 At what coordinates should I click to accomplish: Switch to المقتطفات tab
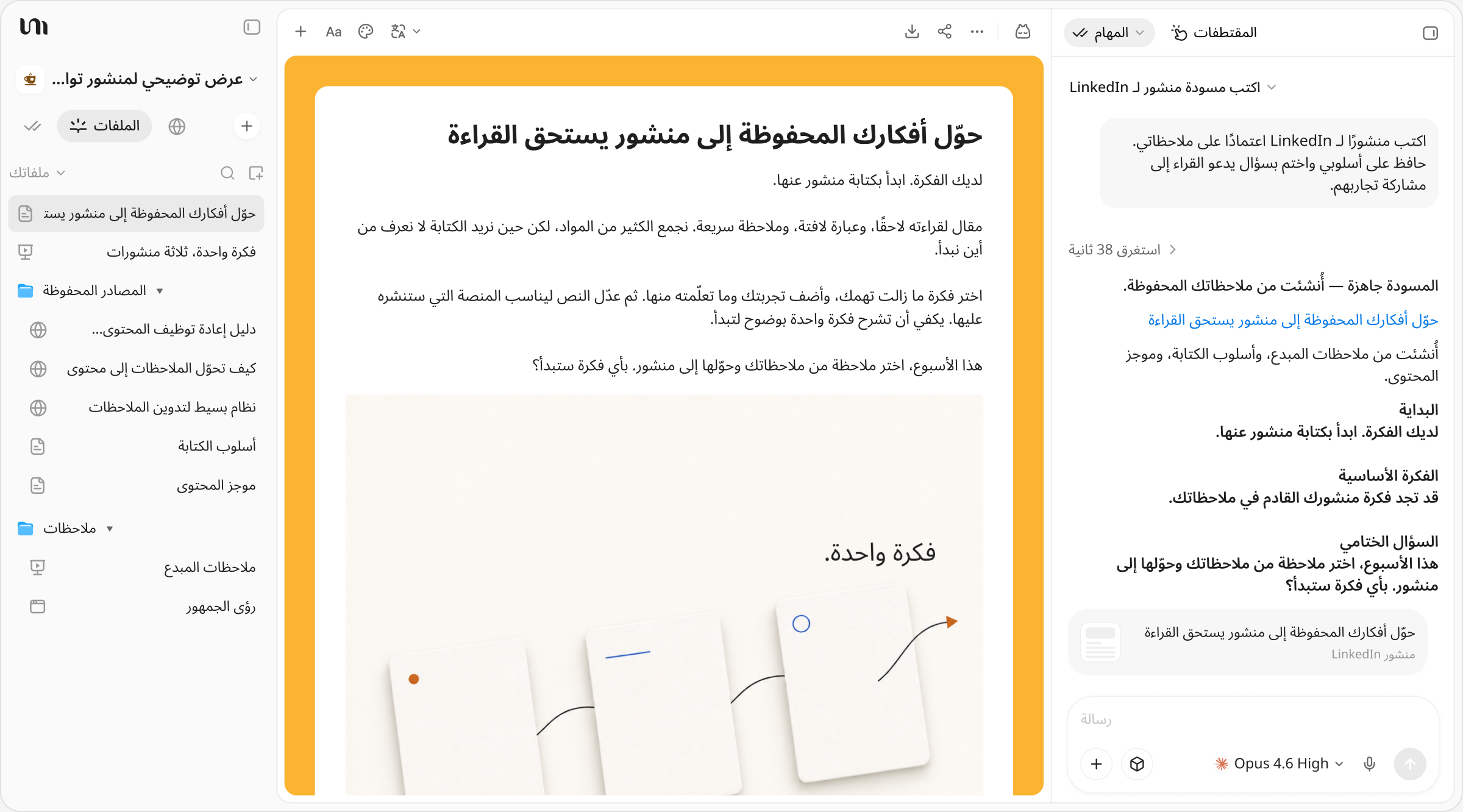[x=1214, y=33]
